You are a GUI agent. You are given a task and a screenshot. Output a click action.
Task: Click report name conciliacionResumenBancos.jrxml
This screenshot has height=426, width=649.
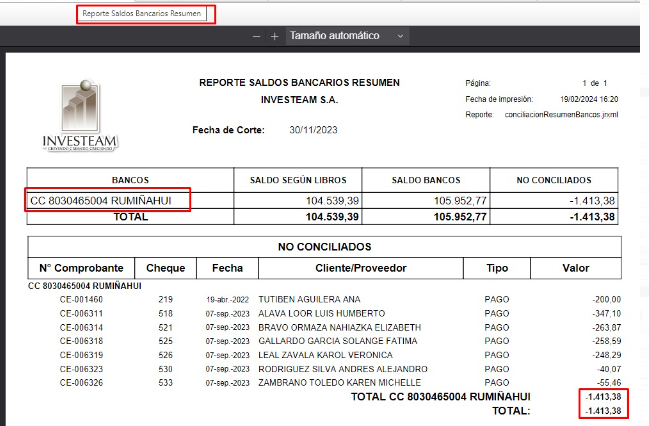[x=562, y=115]
